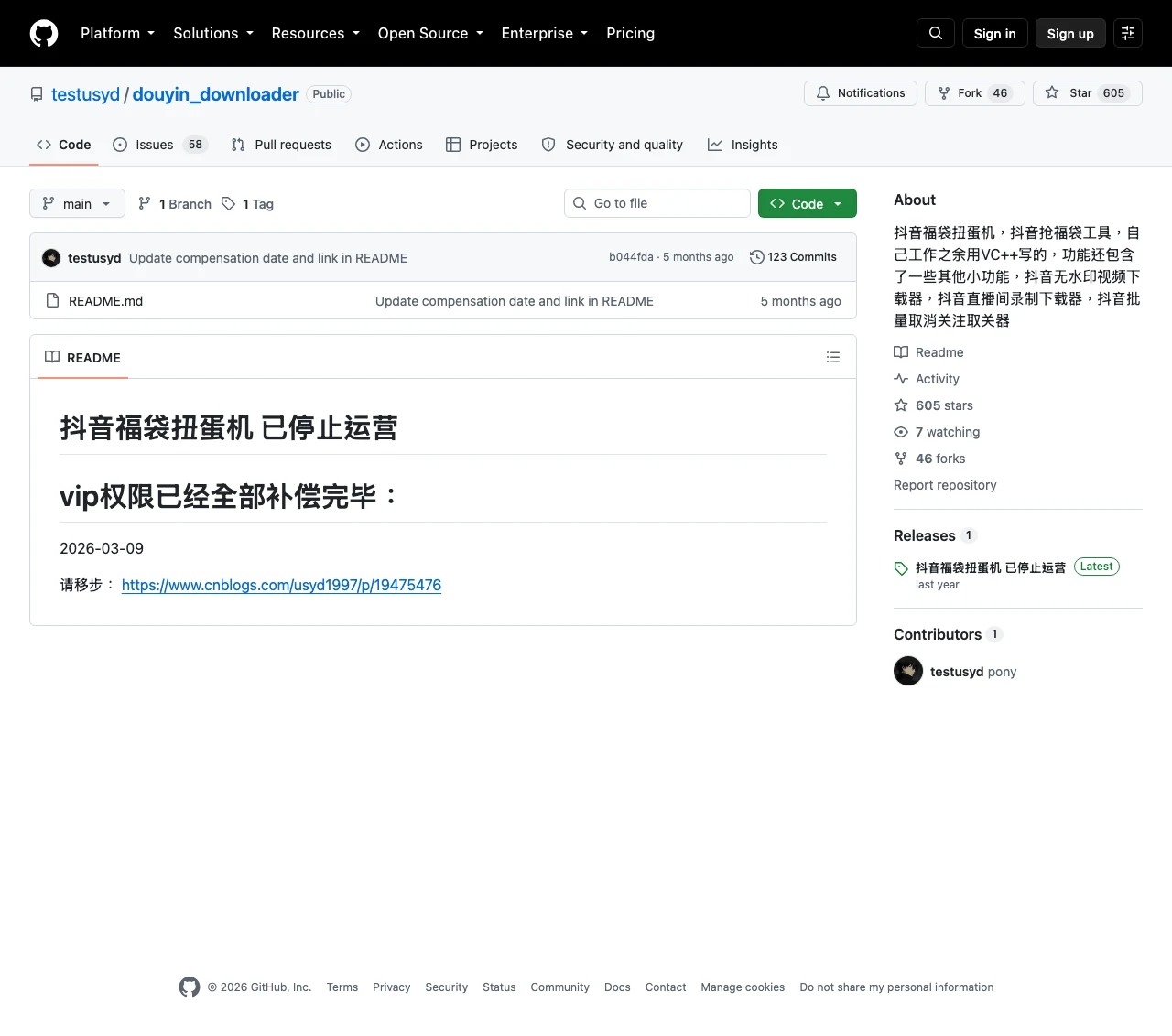Switch to the Pull requests tab
Image resolution: width=1172 pixels, height=1036 pixels.
coord(281,145)
